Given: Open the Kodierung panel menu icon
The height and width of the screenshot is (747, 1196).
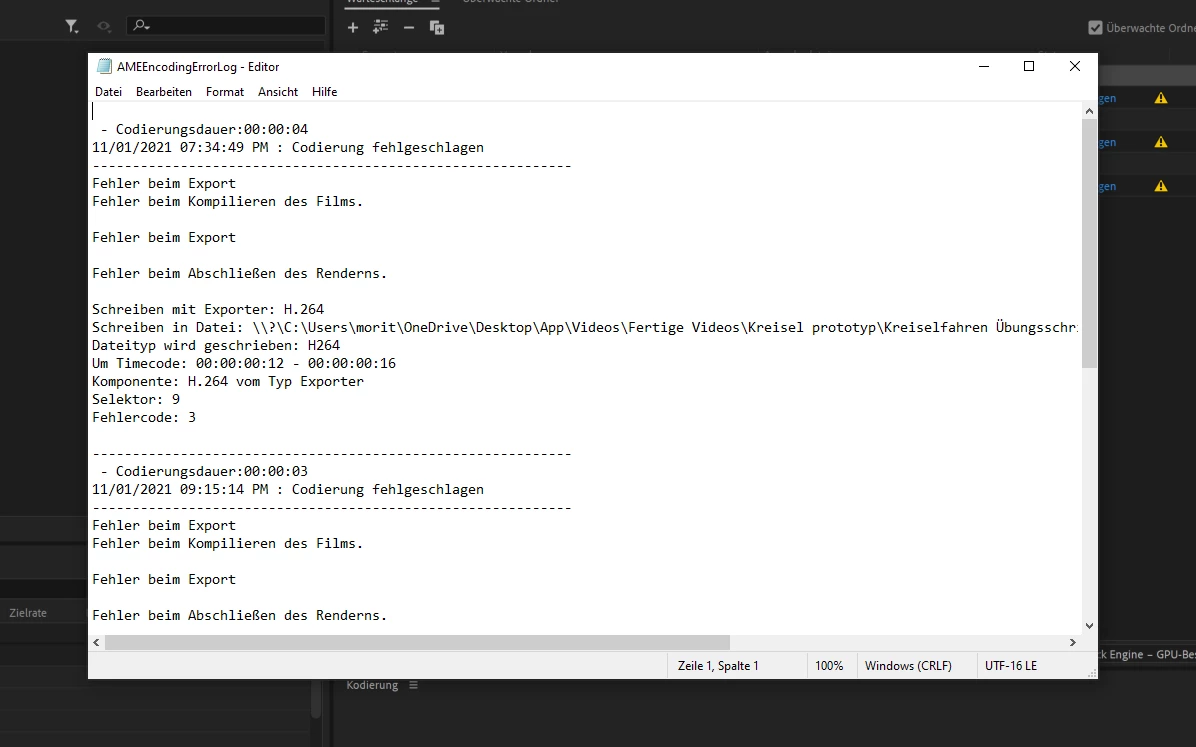Looking at the screenshot, I should coord(413,685).
